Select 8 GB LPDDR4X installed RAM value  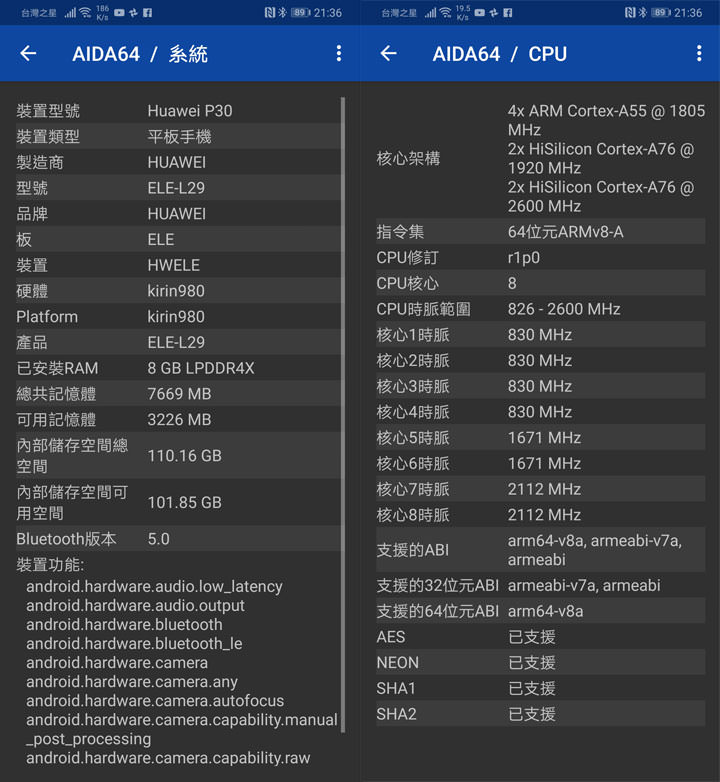(201, 368)
